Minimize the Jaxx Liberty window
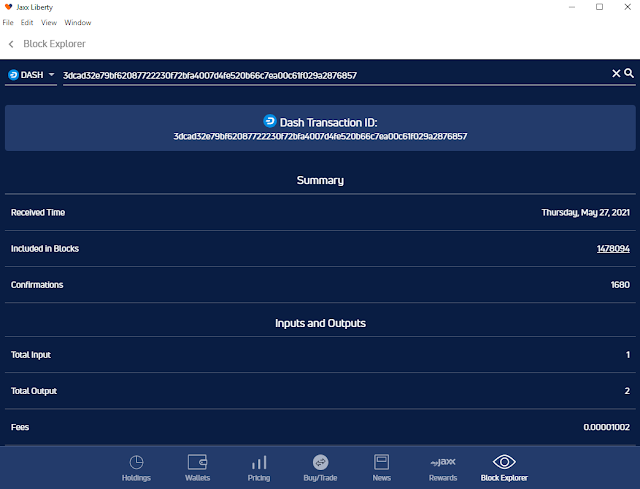 (x=572, y=7)
